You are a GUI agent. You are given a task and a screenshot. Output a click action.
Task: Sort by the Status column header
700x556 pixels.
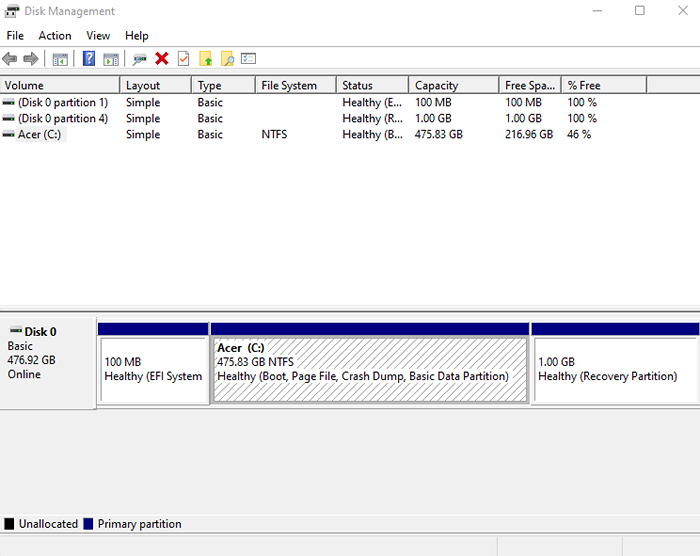[372, 85]
